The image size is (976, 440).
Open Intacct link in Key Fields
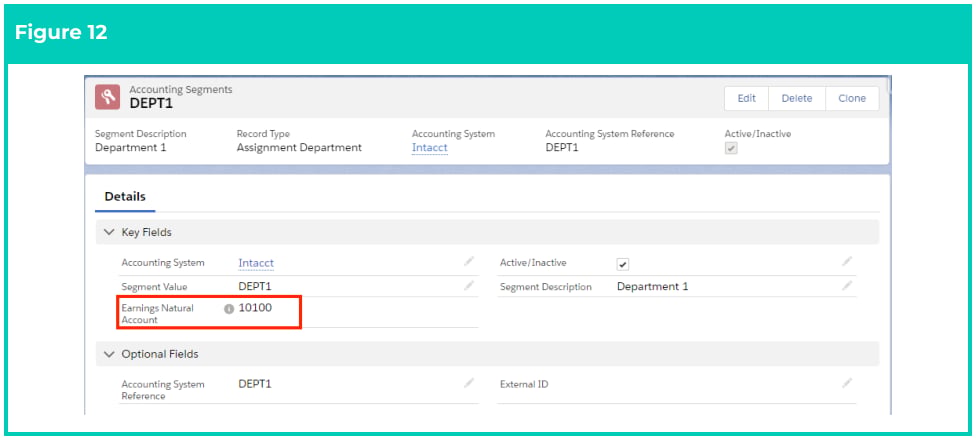pyautogui.click(x=256, y=263)
